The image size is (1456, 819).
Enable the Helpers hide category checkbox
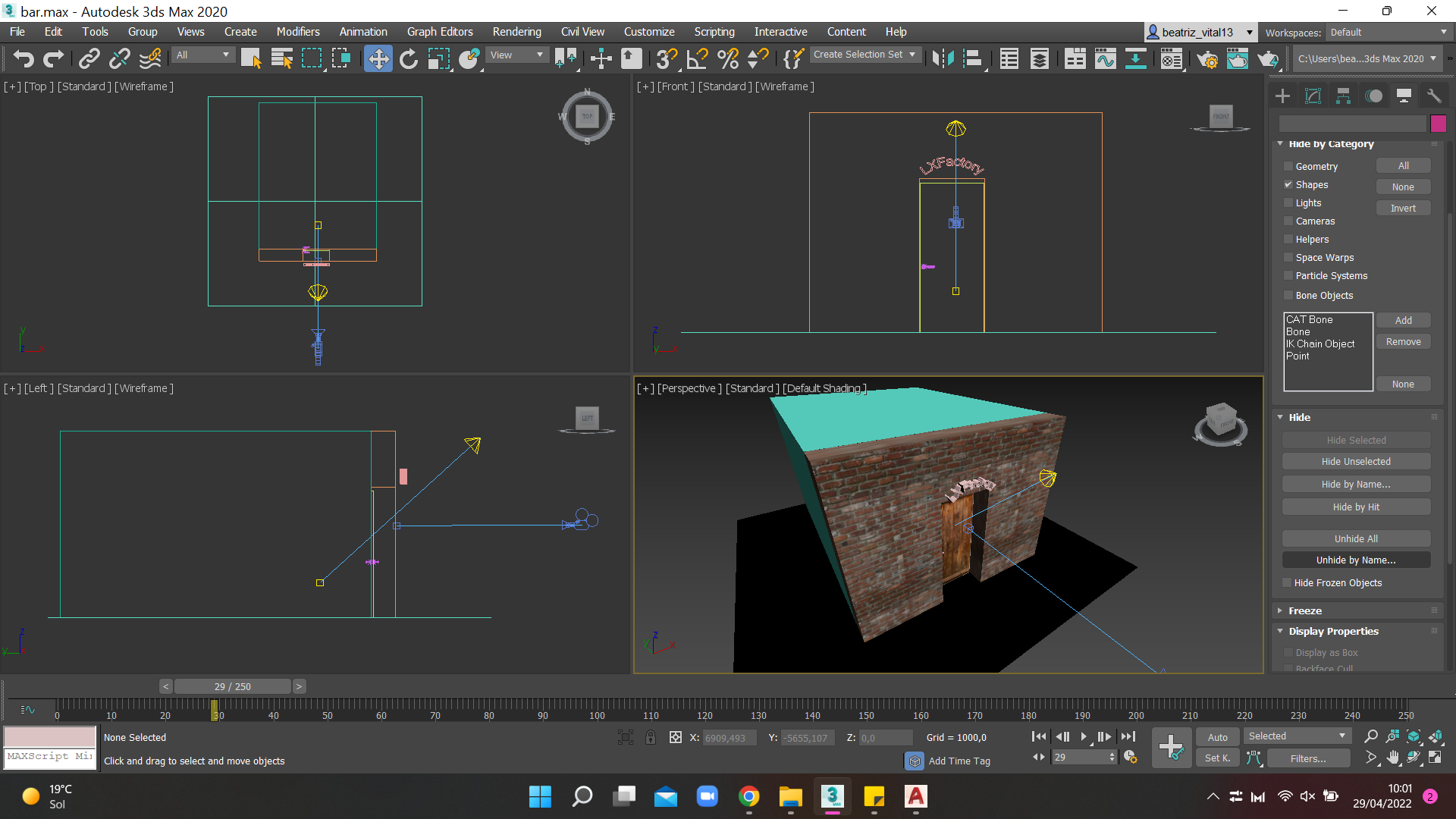click(1288, 239)
